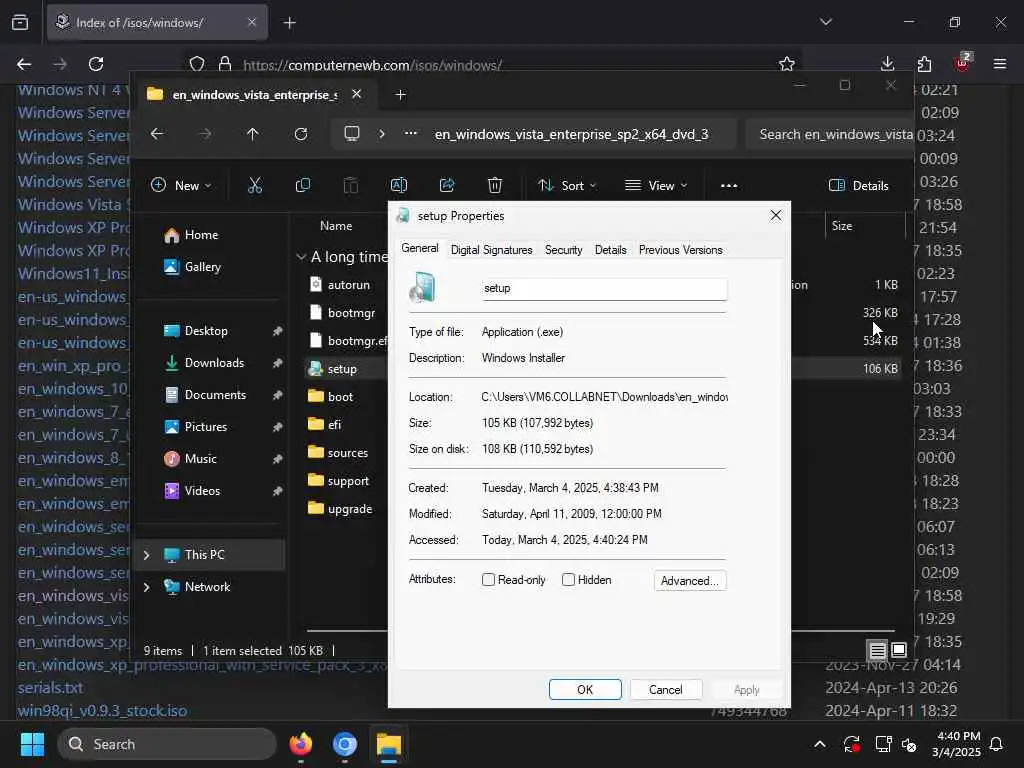Open Firefox list all tabs dropdown
Image resolution: width=1024 pixels, height=768 pixels.
point(825,22)
